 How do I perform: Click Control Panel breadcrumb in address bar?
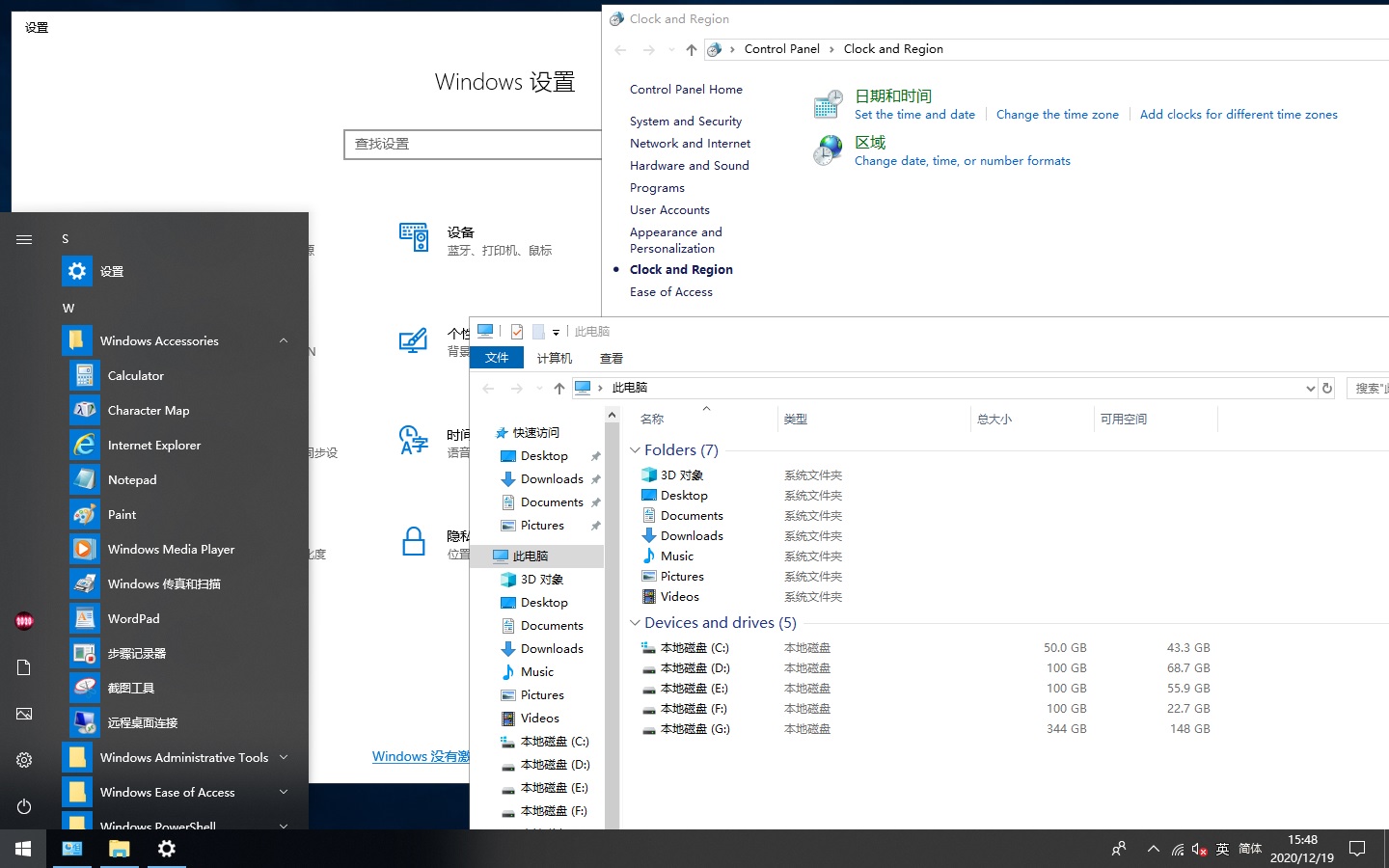[x=781, y=48]
